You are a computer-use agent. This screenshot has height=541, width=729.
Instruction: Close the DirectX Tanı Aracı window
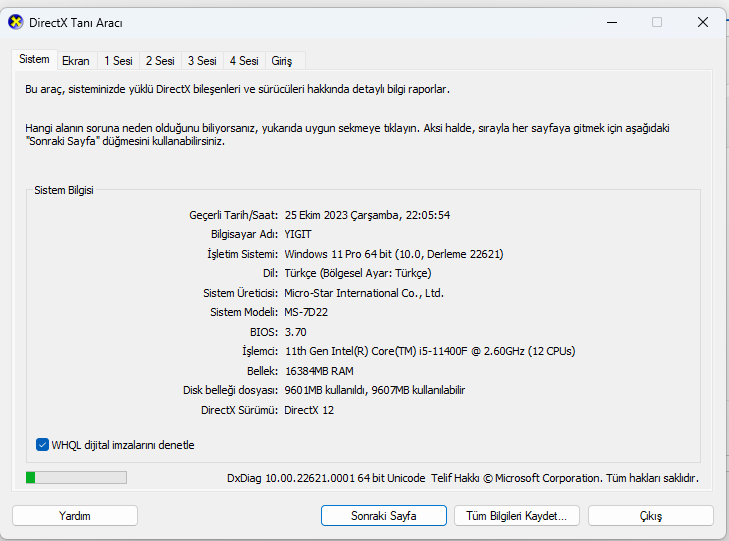(x=702, y=22)
